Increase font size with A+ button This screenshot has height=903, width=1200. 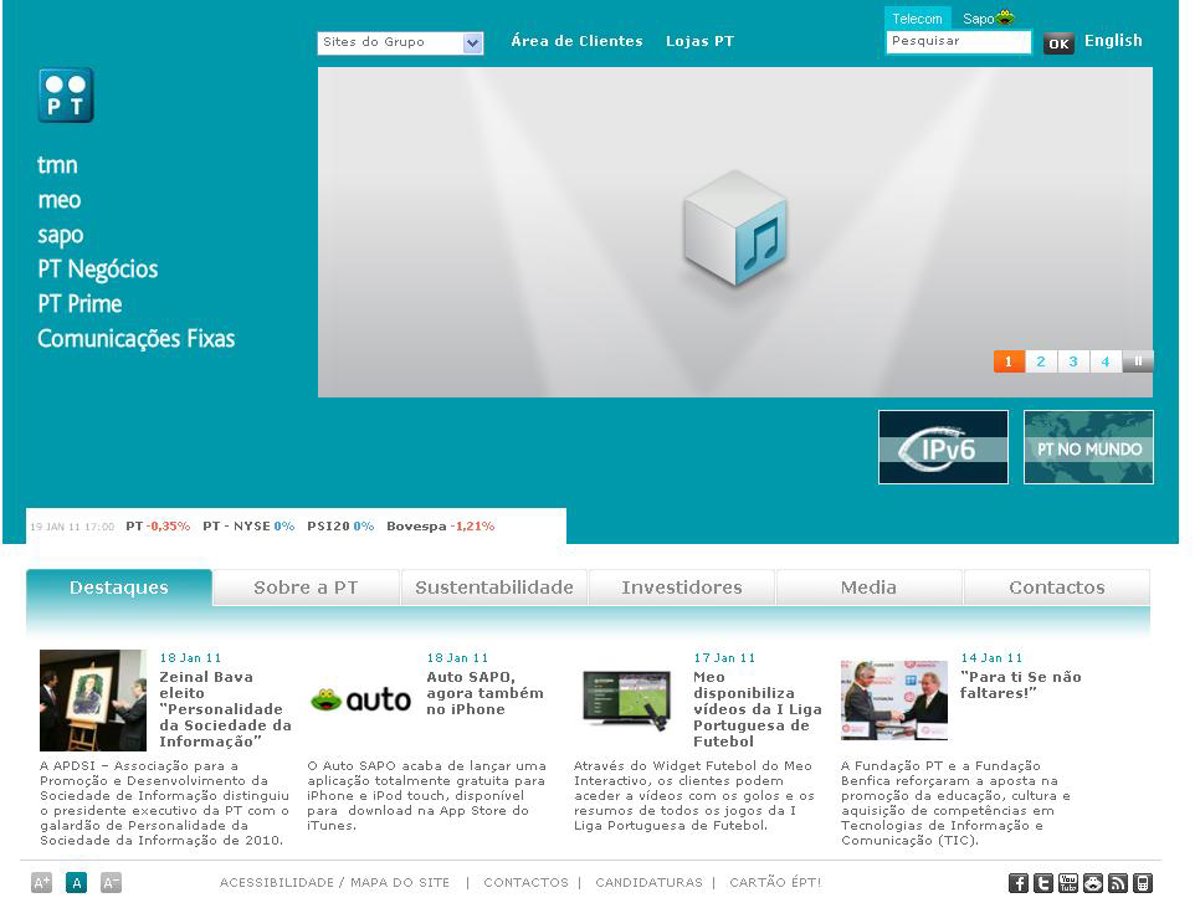click(42, 883)
